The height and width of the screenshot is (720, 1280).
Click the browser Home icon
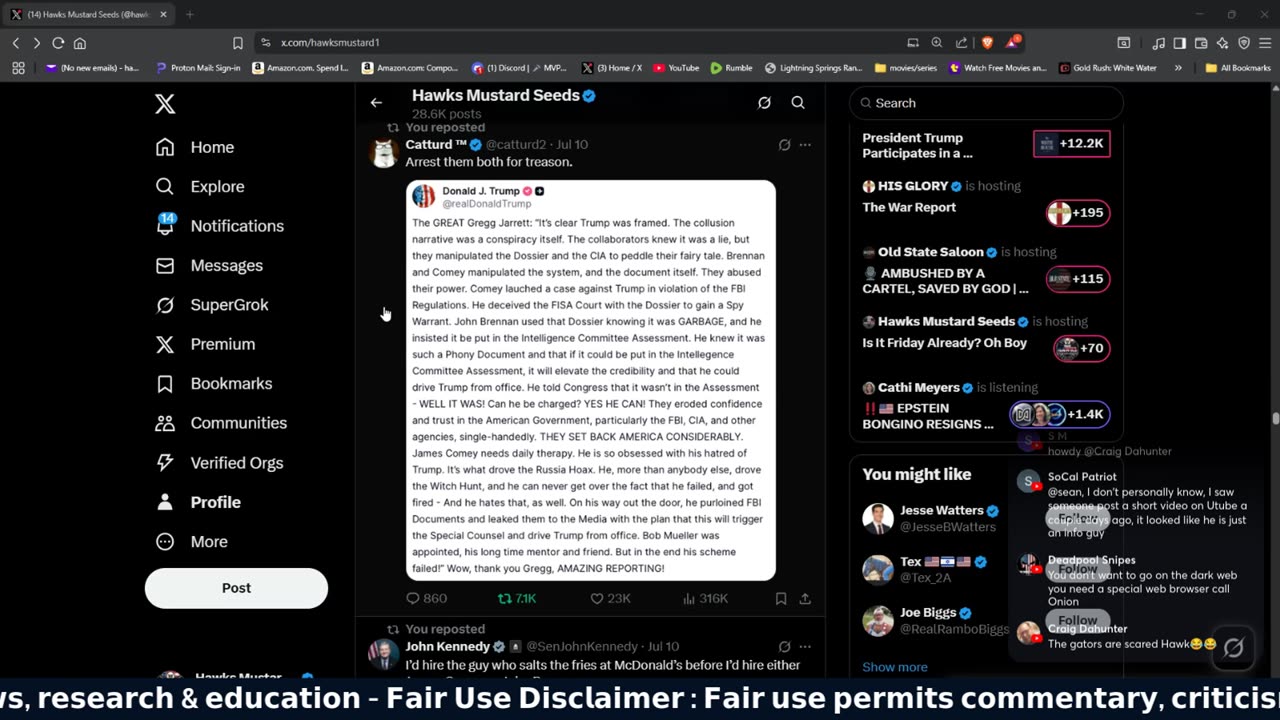pyautogui.click(x=80, y=43)
